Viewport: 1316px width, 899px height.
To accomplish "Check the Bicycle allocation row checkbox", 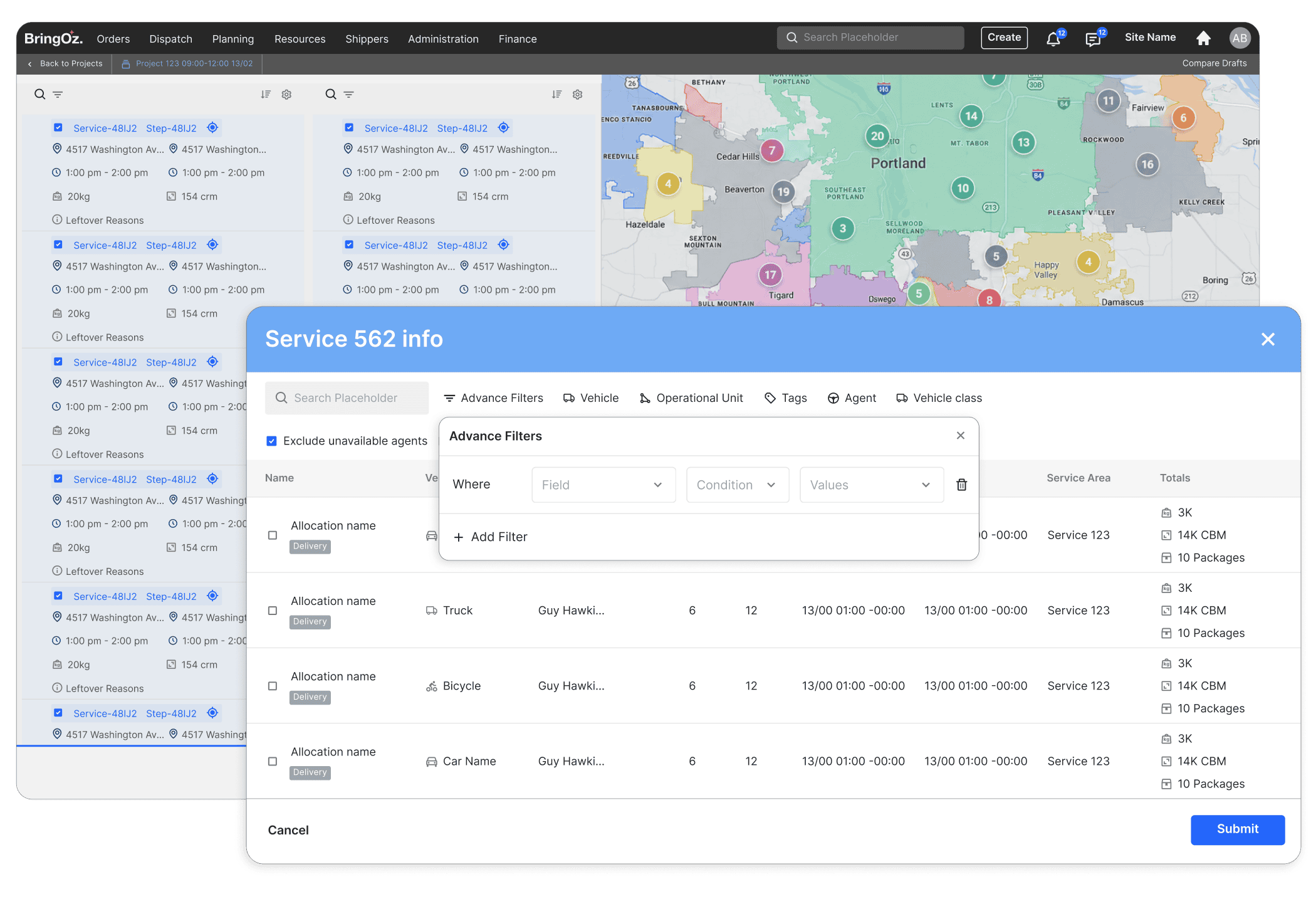I will pos(273,686).
